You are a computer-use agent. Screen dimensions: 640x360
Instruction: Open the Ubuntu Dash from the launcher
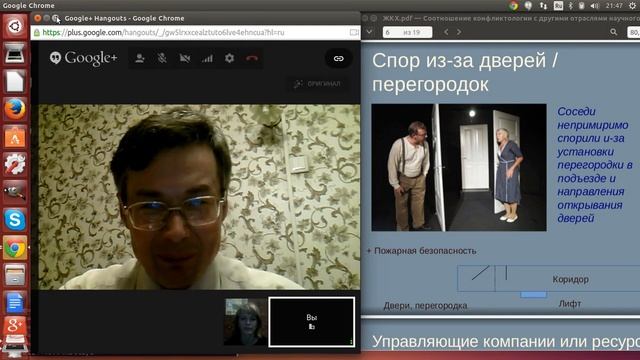[x=15, y=27]
